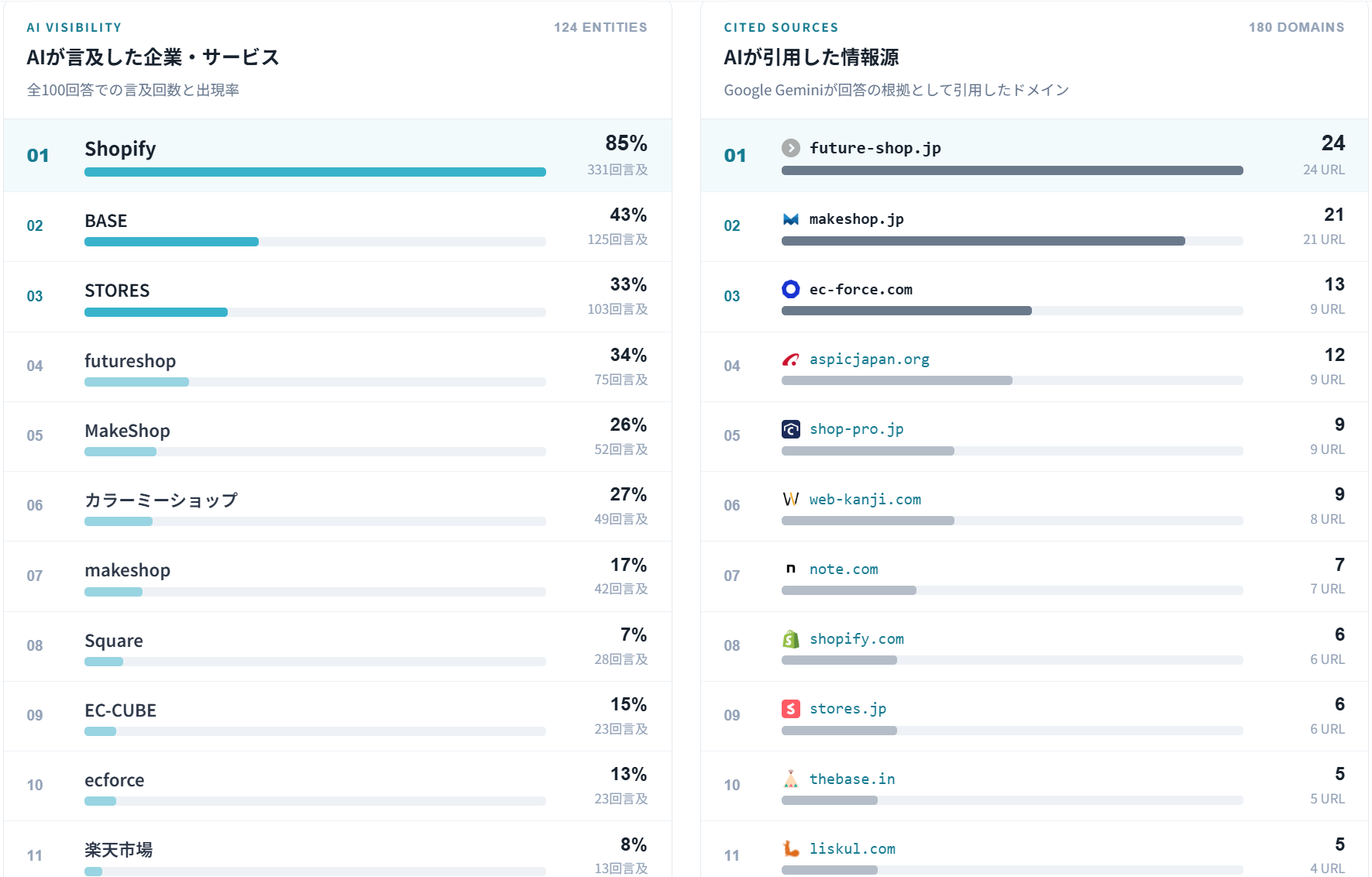Click the stores.jp red S favicon

pos(790,709)
